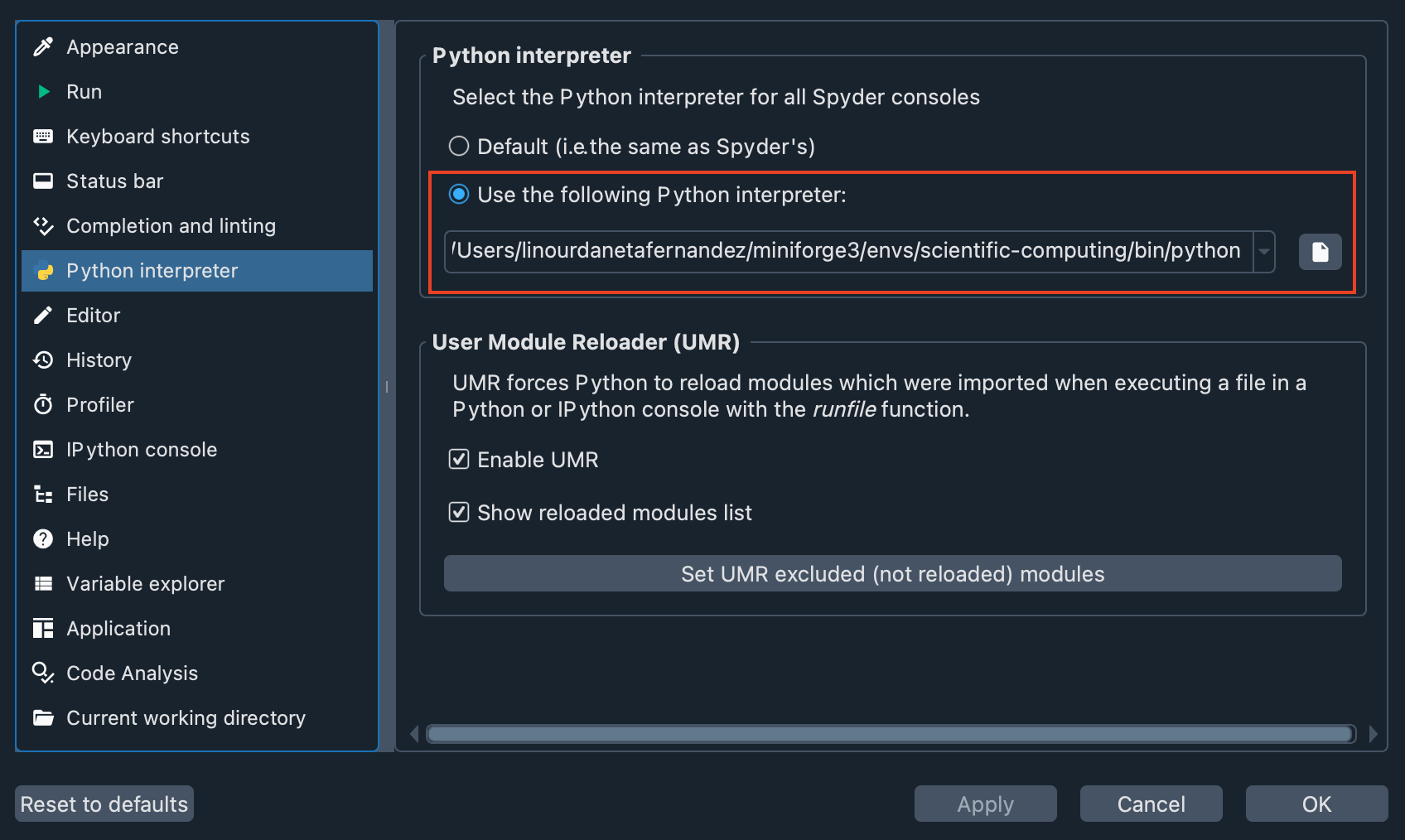Select the Completion and linting icon
1405x840 pixels.
coord(43,225)
